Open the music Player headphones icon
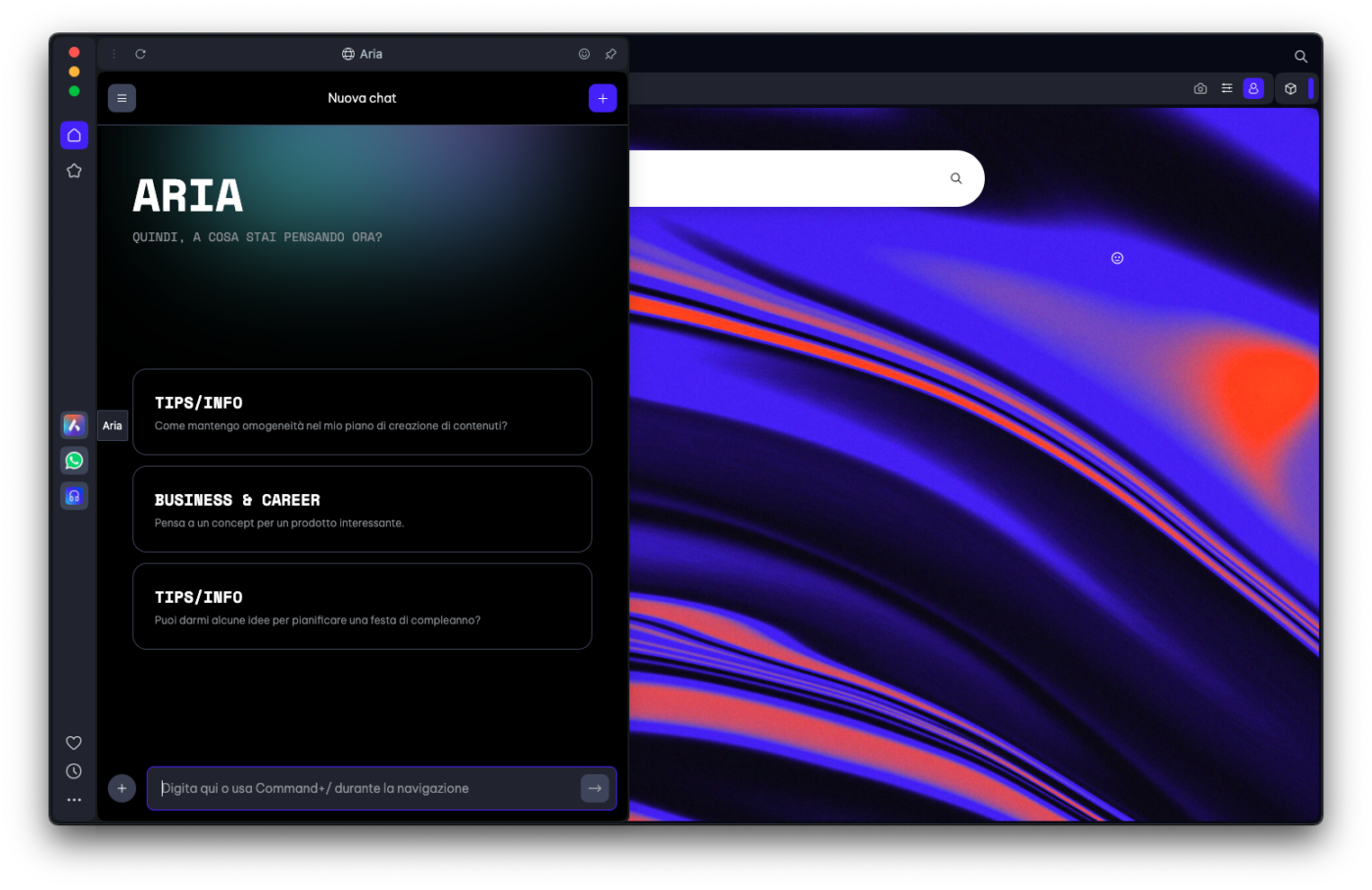This screenshot has height=890, width=1372. (x=73, y=496)
